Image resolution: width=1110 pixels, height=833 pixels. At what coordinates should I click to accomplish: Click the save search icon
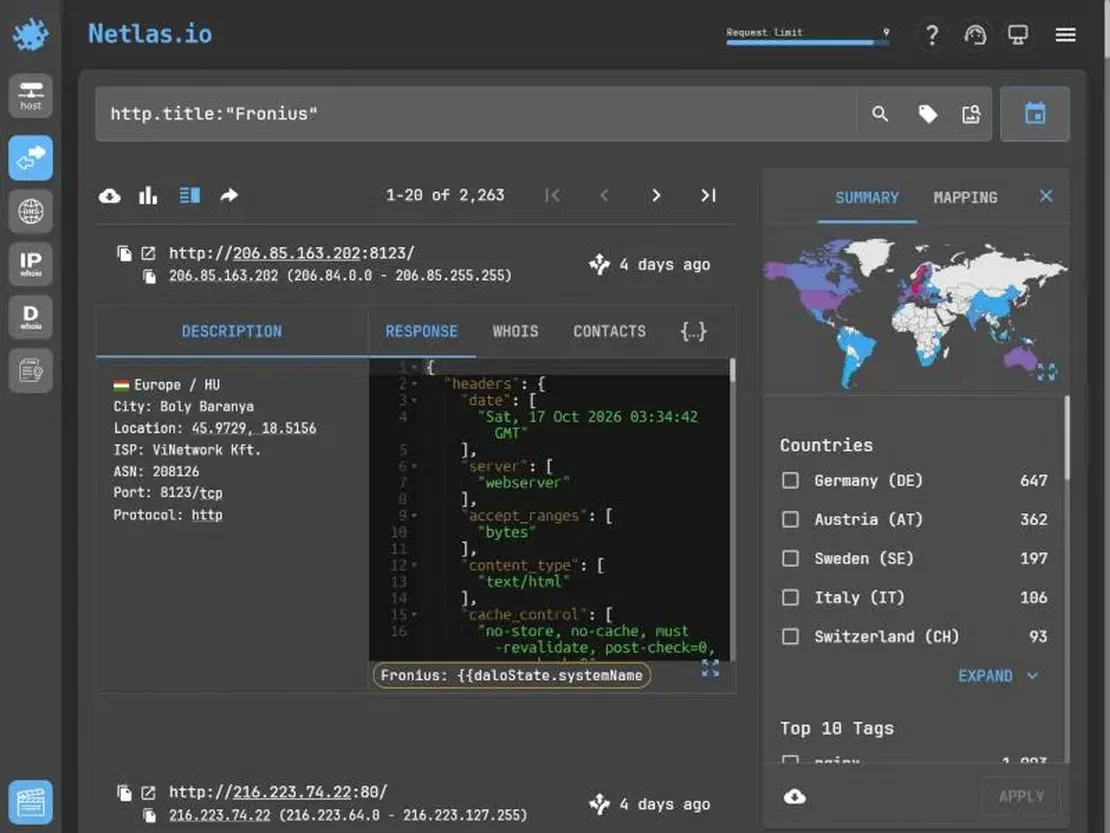click(971, 114)
